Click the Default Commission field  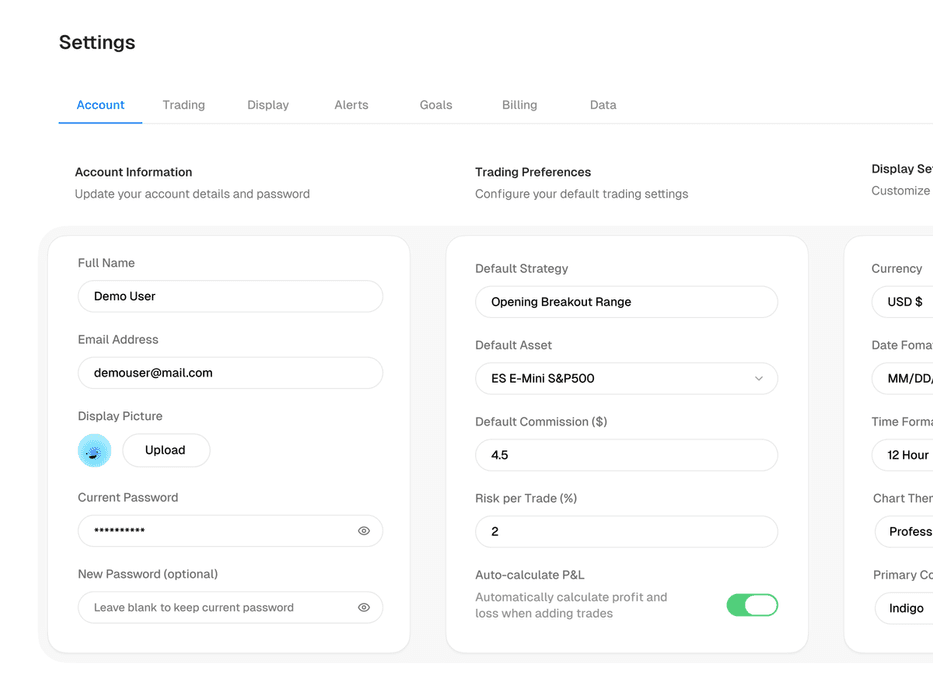(626, 455)
